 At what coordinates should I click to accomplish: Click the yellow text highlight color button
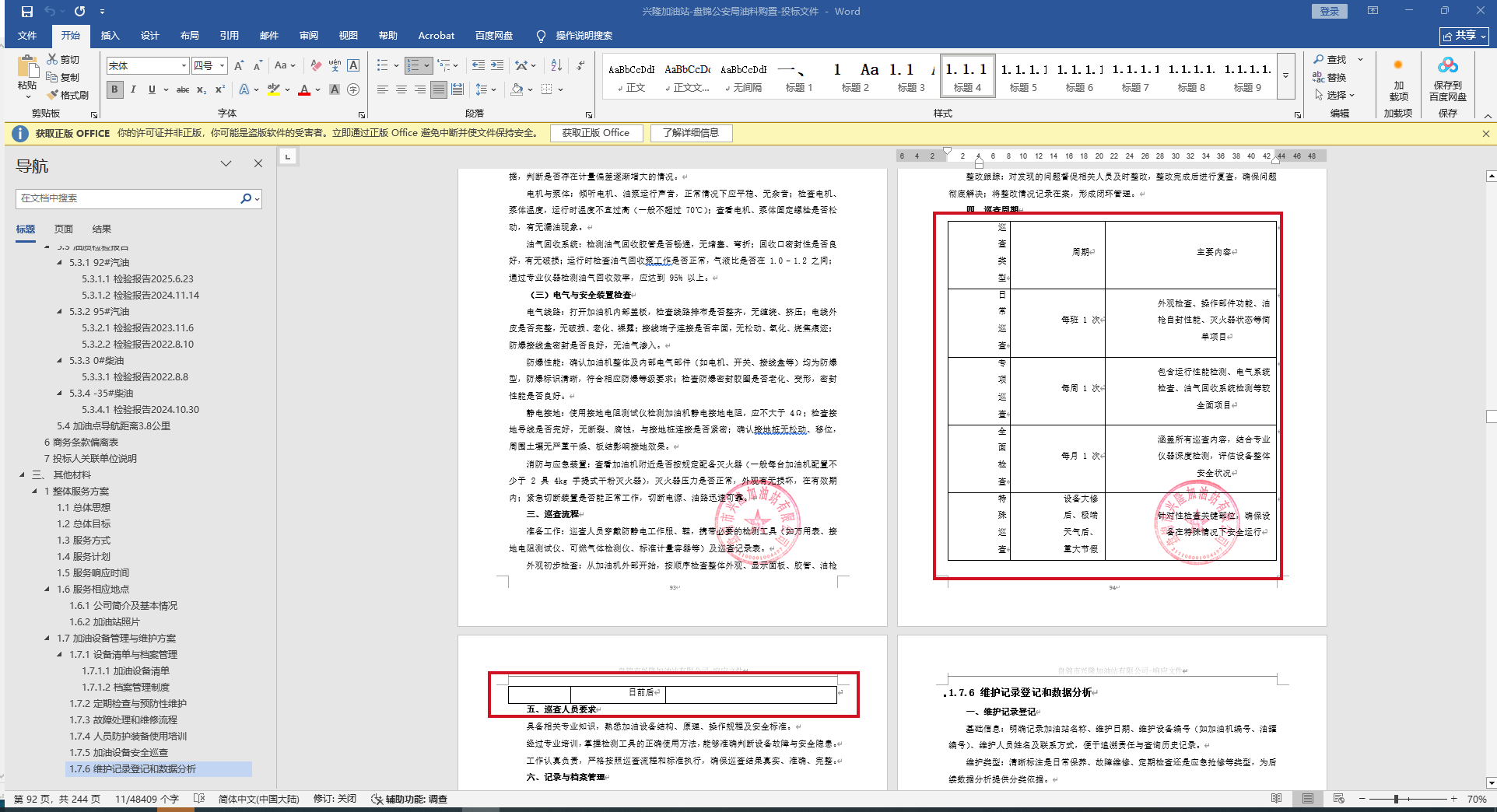point(273,89)
